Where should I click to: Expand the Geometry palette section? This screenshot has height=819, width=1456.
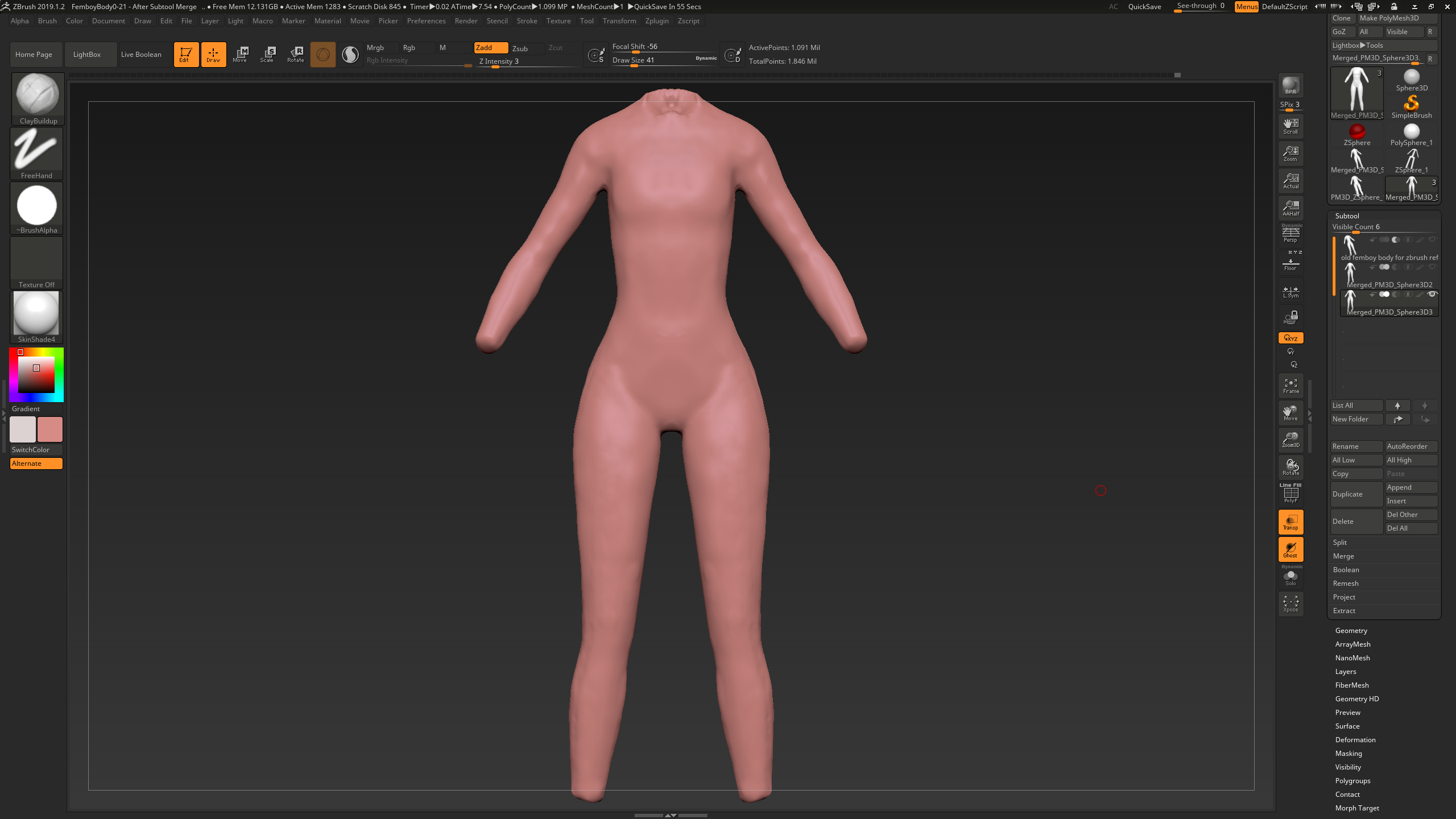pos(1351,630)
